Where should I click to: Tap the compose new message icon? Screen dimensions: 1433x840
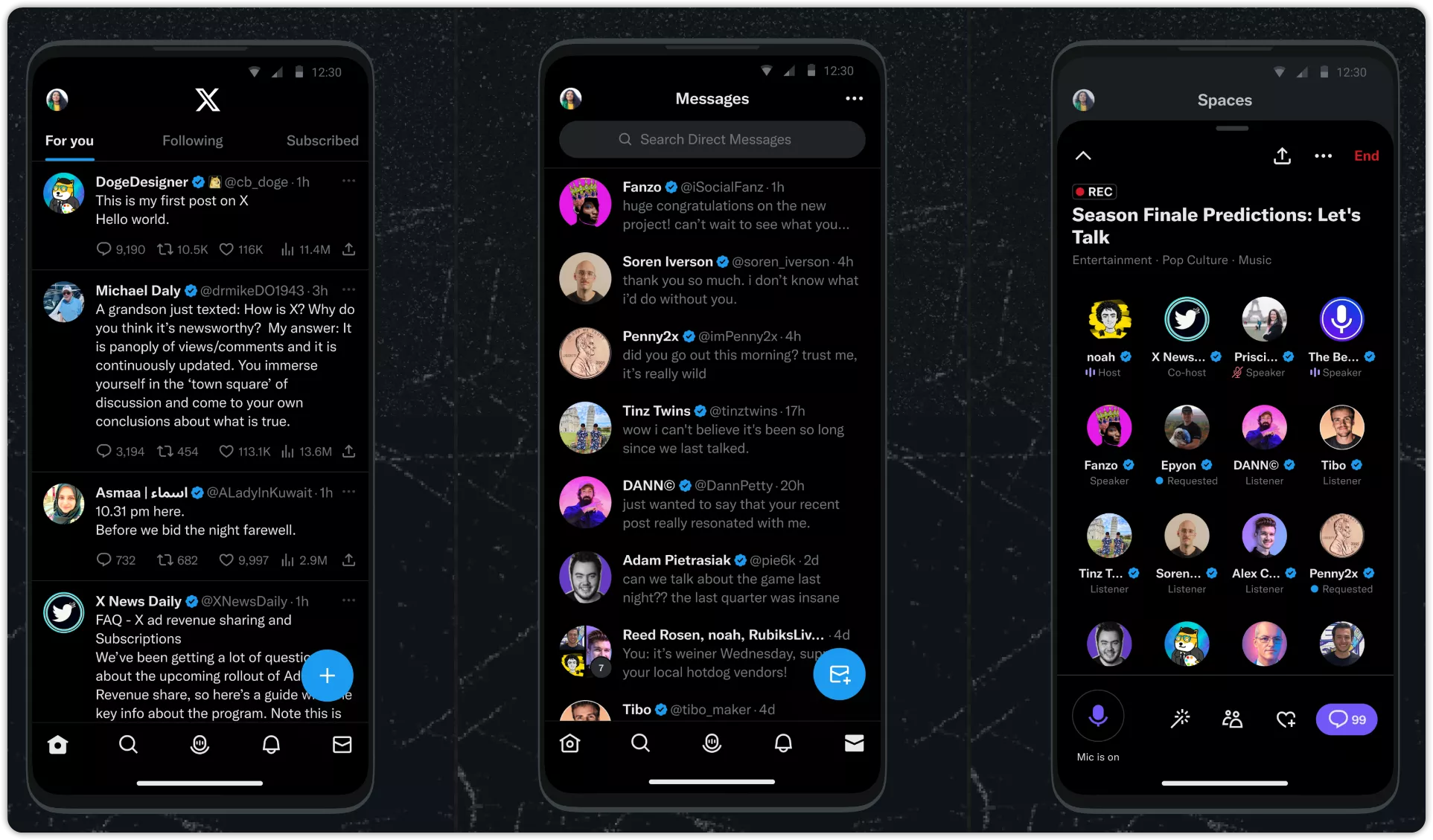pos(839,674)
